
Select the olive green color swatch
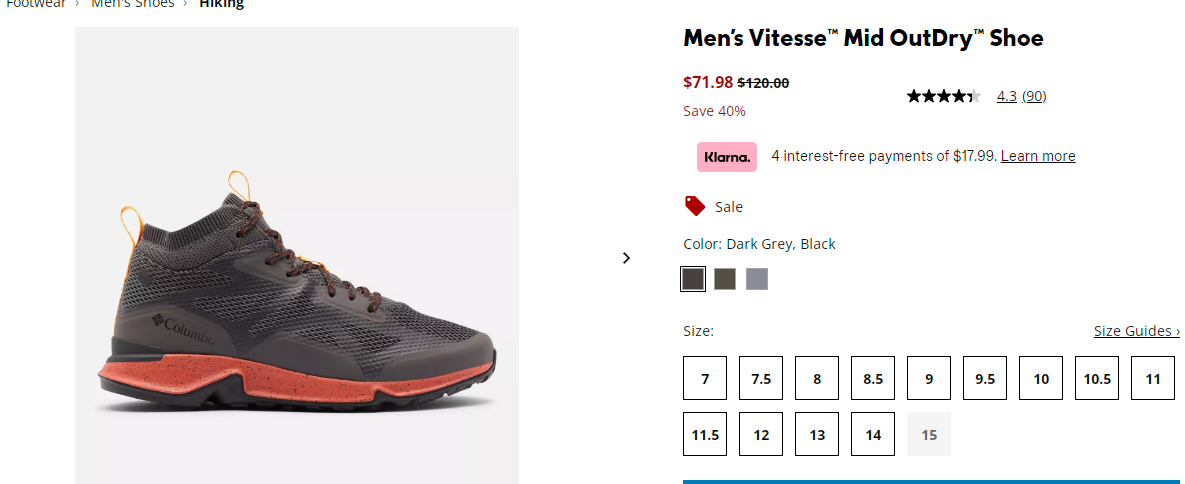coord(725,279)
